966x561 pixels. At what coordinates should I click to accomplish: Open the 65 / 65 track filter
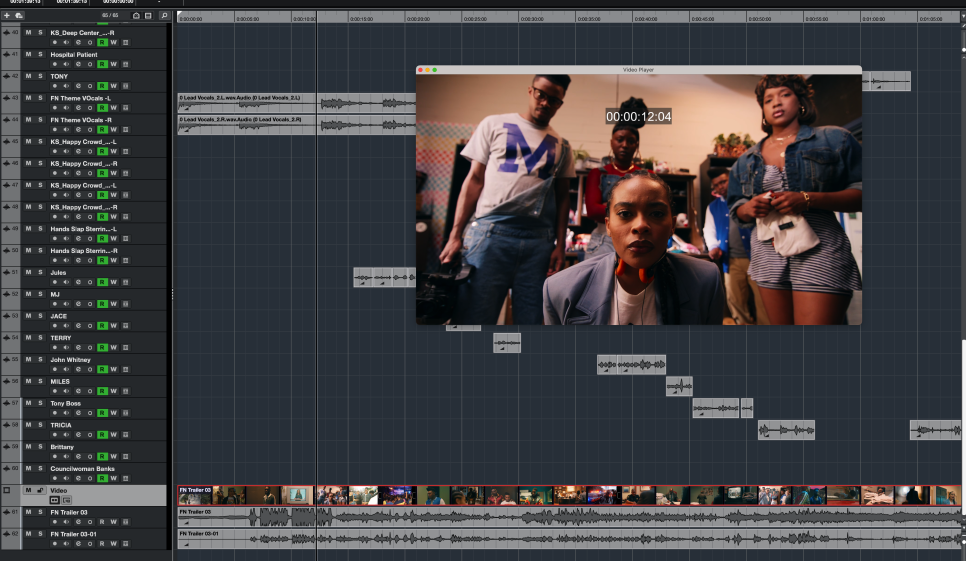point(110,15)
